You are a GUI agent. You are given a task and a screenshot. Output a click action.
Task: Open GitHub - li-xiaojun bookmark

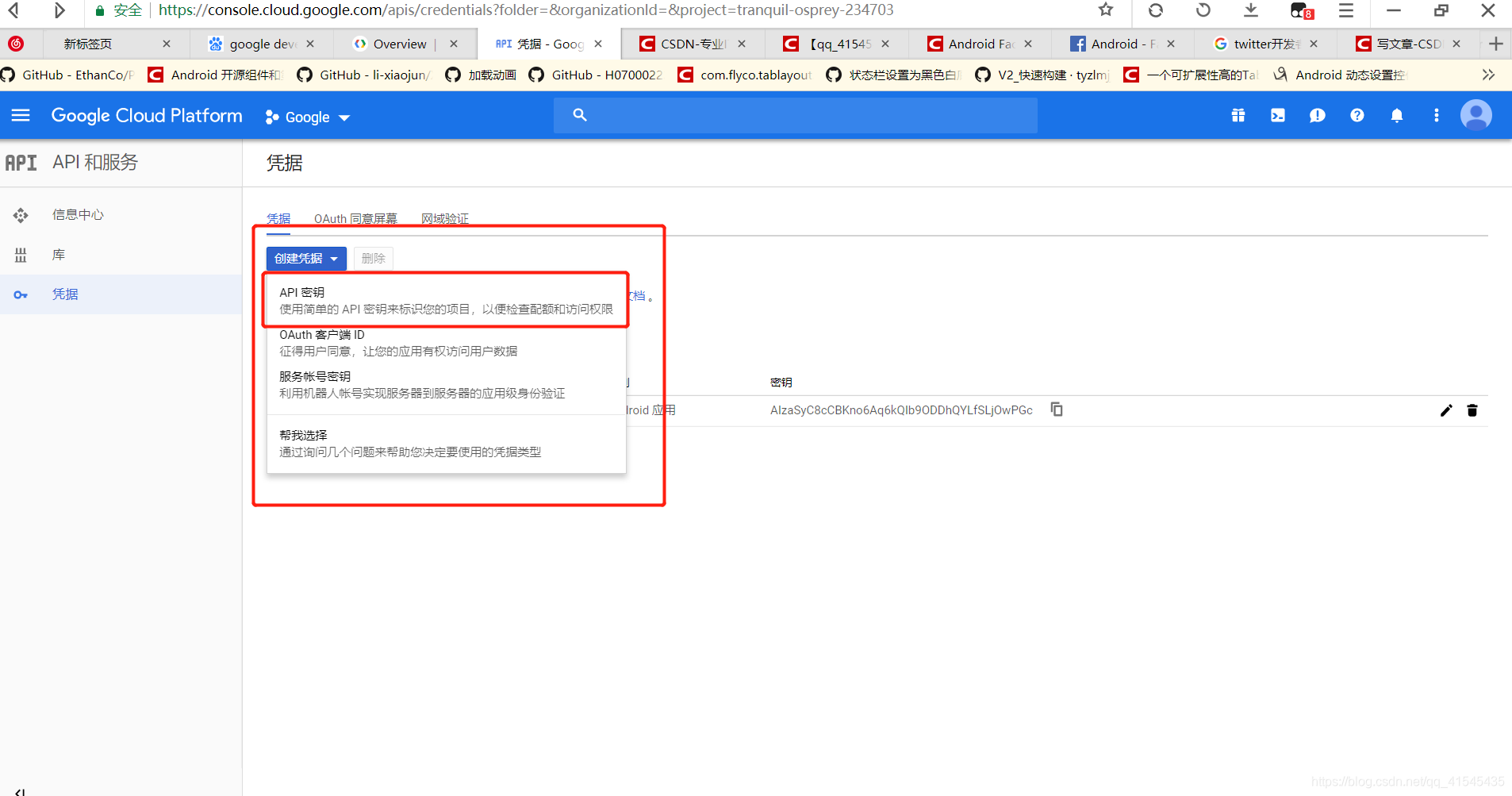click(x=364, y=75)
